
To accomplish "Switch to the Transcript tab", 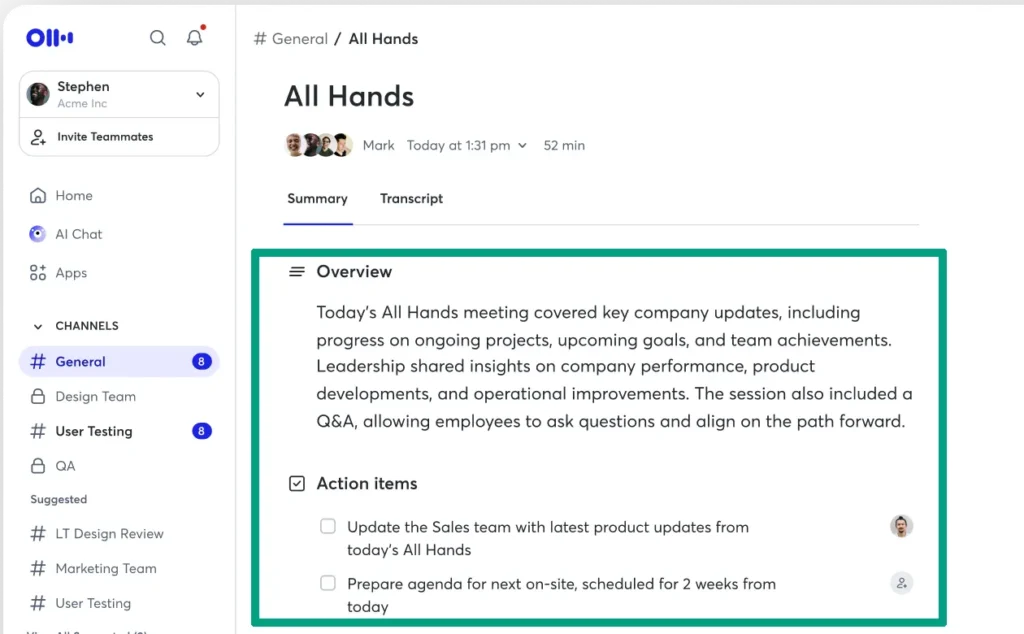I will click(411, 198).
